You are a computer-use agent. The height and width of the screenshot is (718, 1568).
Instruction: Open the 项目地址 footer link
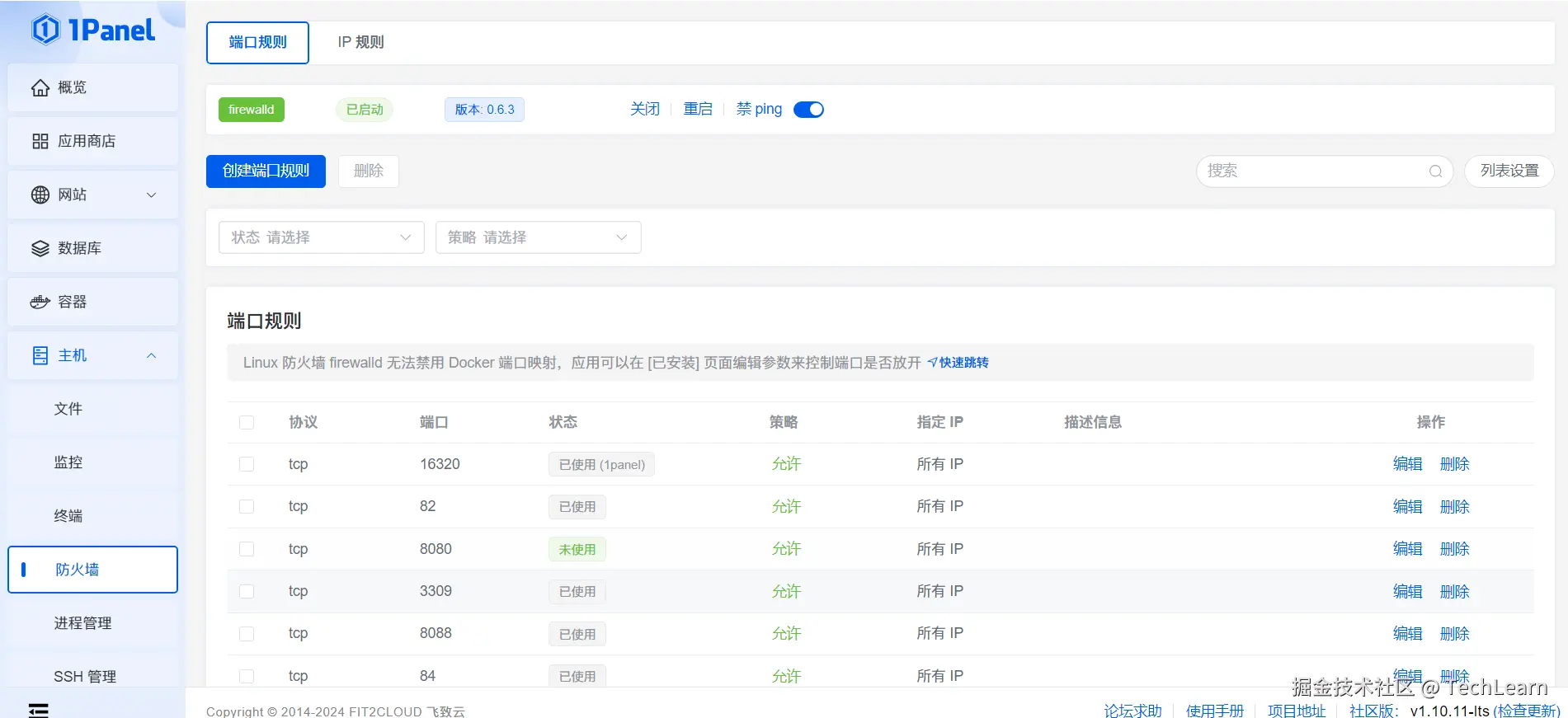(1296, 711)
